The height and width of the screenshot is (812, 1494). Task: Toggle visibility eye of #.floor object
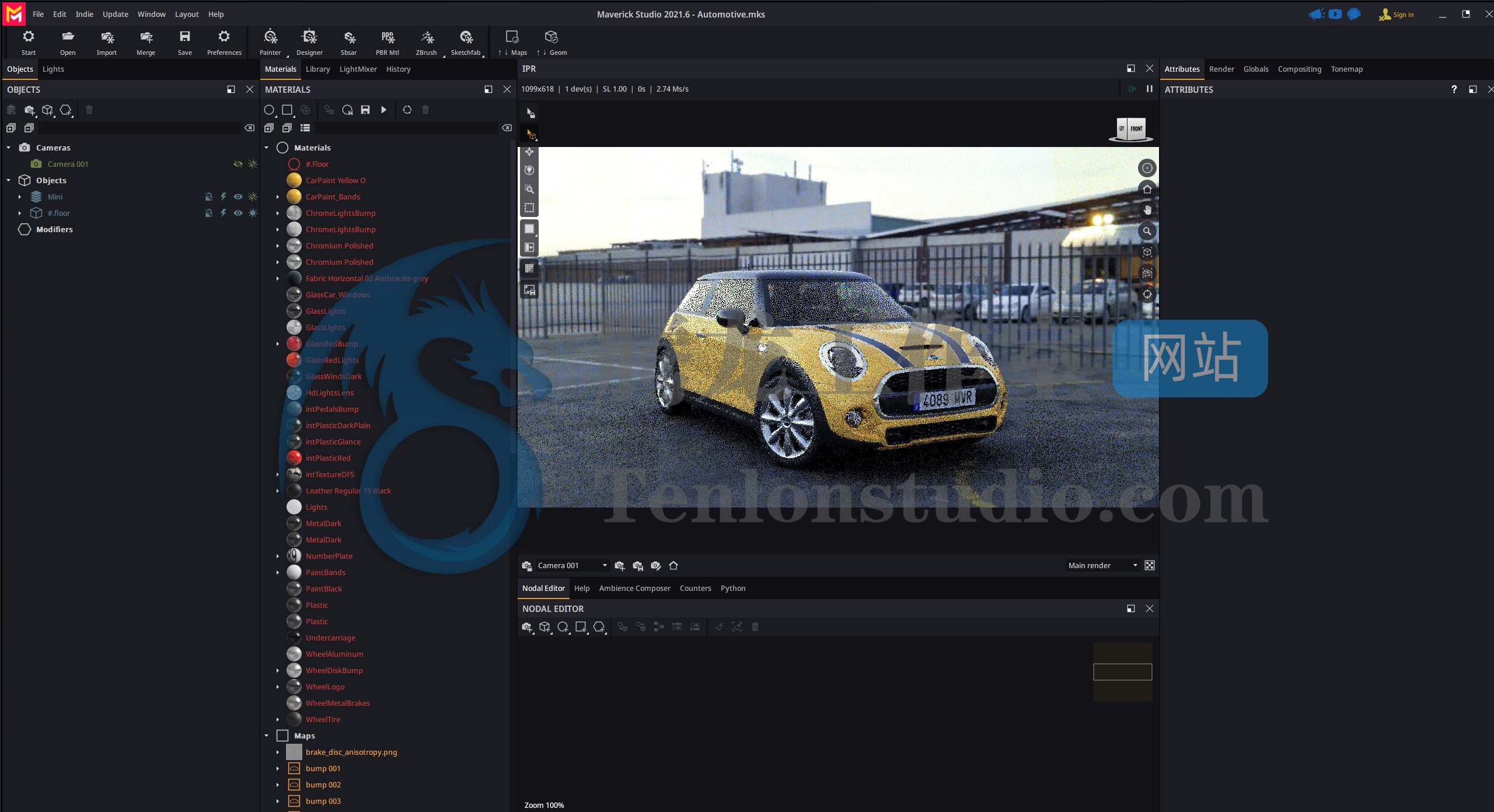(x=238, y=213)
